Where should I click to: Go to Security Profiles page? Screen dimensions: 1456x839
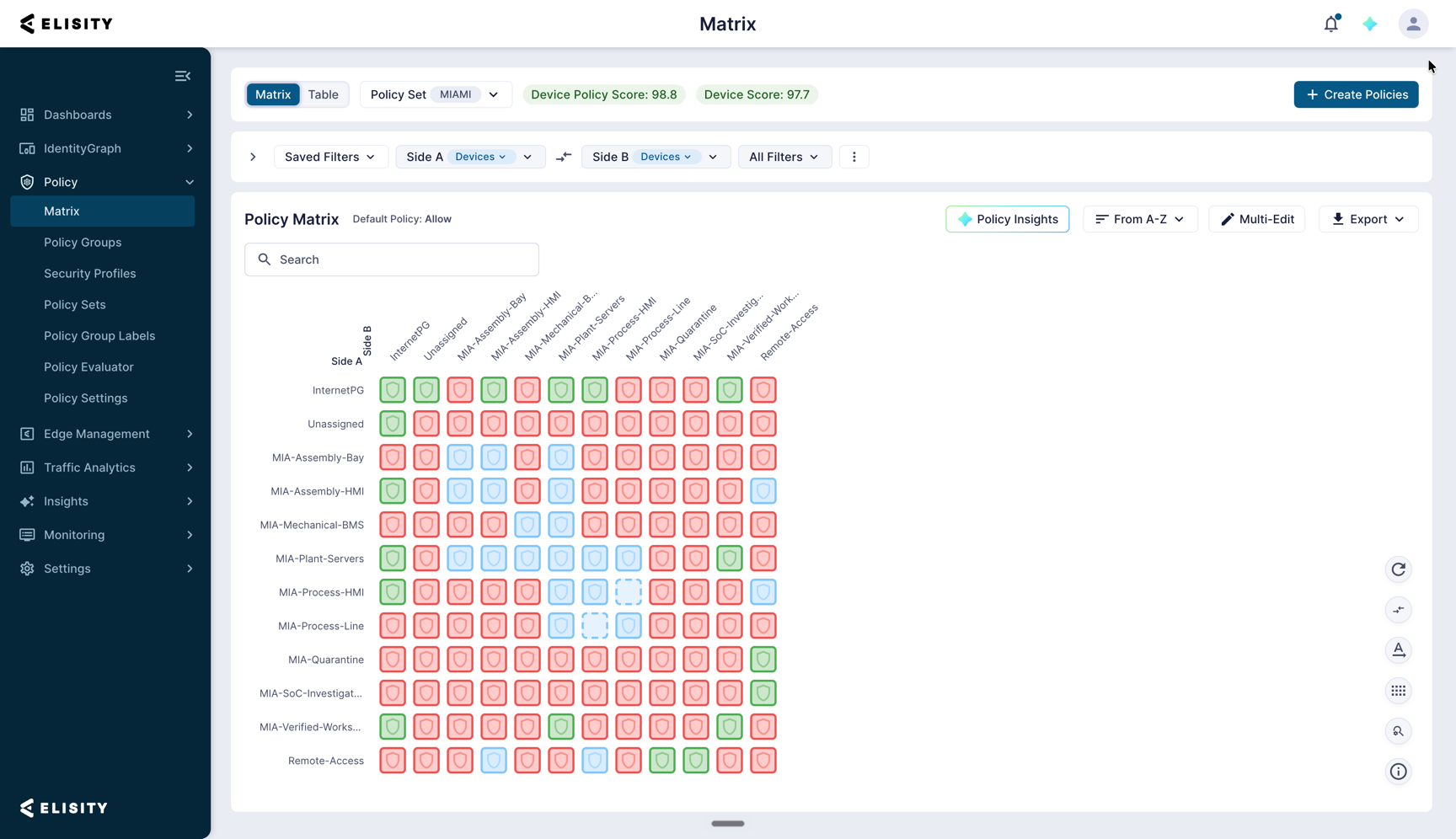coord(90,273)
